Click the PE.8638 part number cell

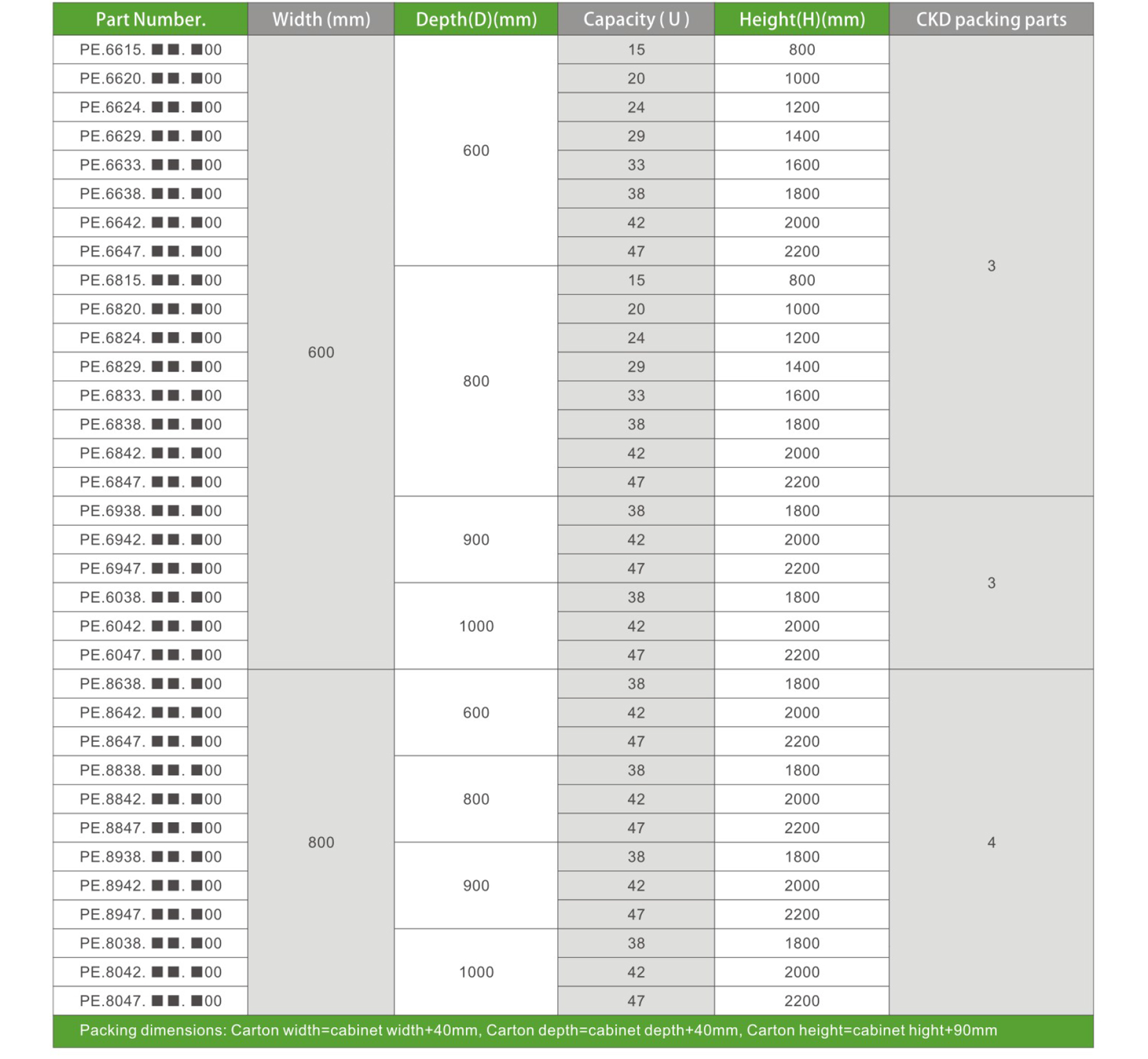pyautogui.click(x=150, y=684)
